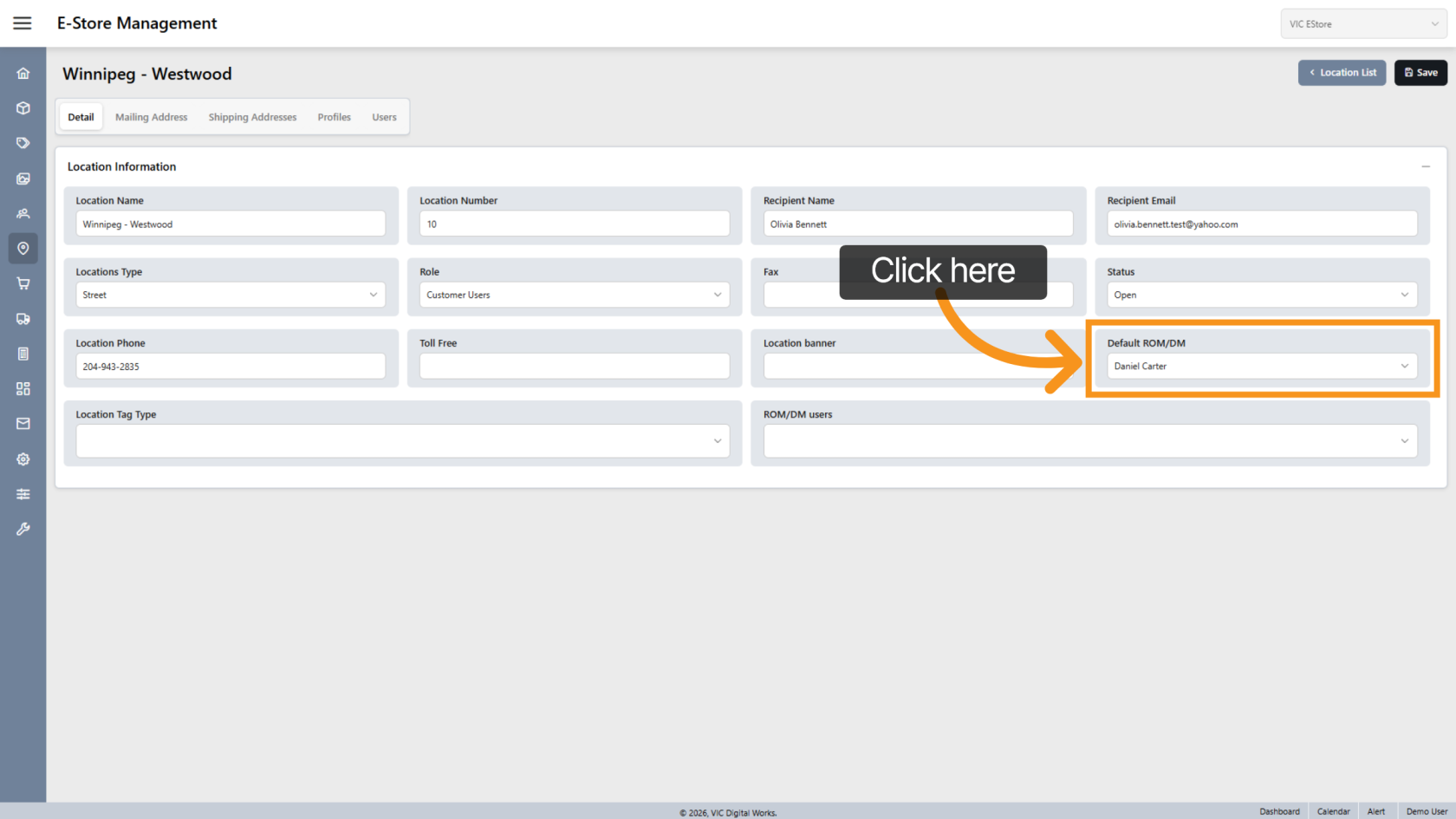This screenshot has height=819, width=1456.
Task: Expand the Locations Type dropdown
Action: coord(230,296)
